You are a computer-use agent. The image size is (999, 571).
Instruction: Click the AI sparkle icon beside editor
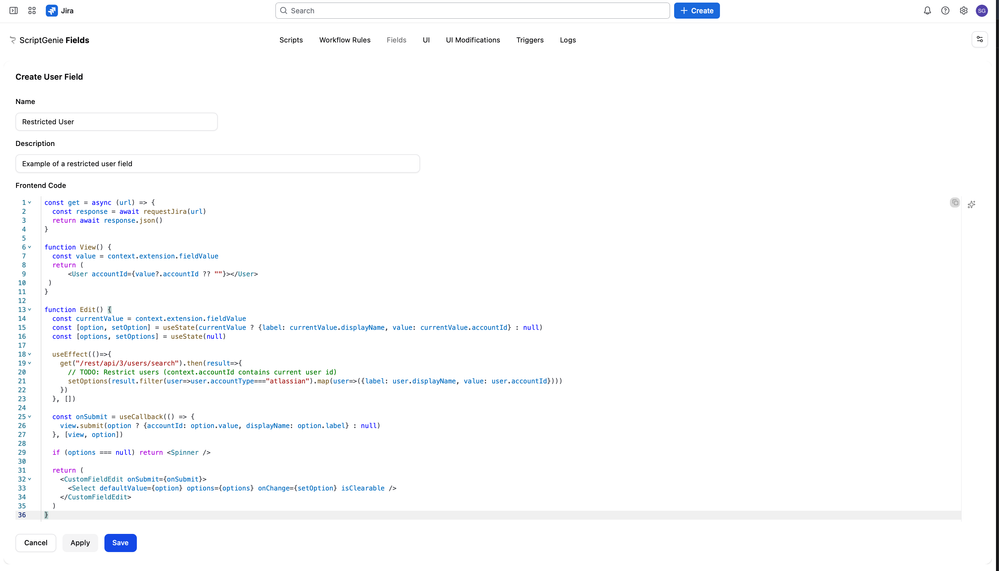972,205
